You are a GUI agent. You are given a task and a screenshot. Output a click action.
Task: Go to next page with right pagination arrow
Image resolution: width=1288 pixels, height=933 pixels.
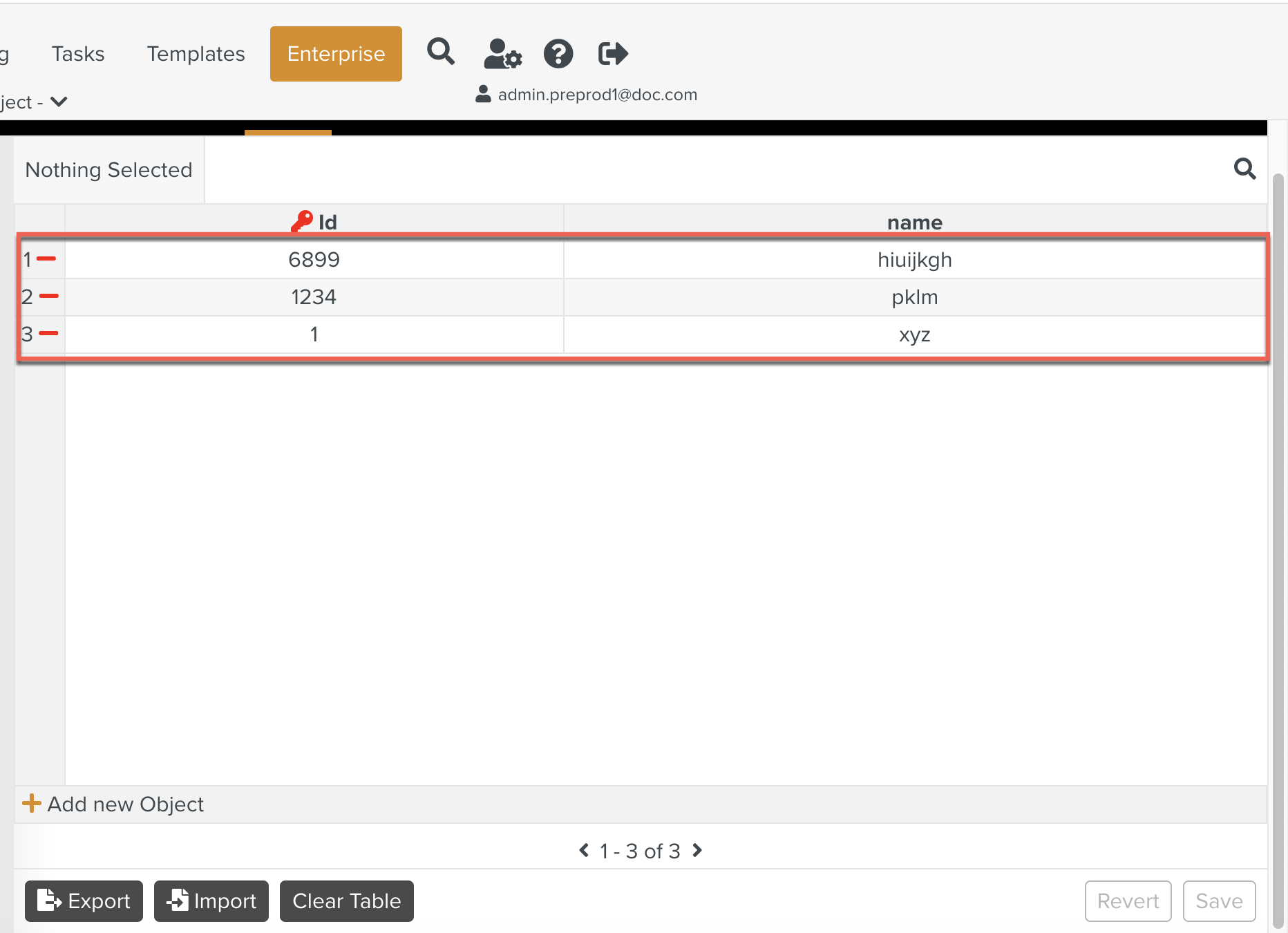(697, 851)
